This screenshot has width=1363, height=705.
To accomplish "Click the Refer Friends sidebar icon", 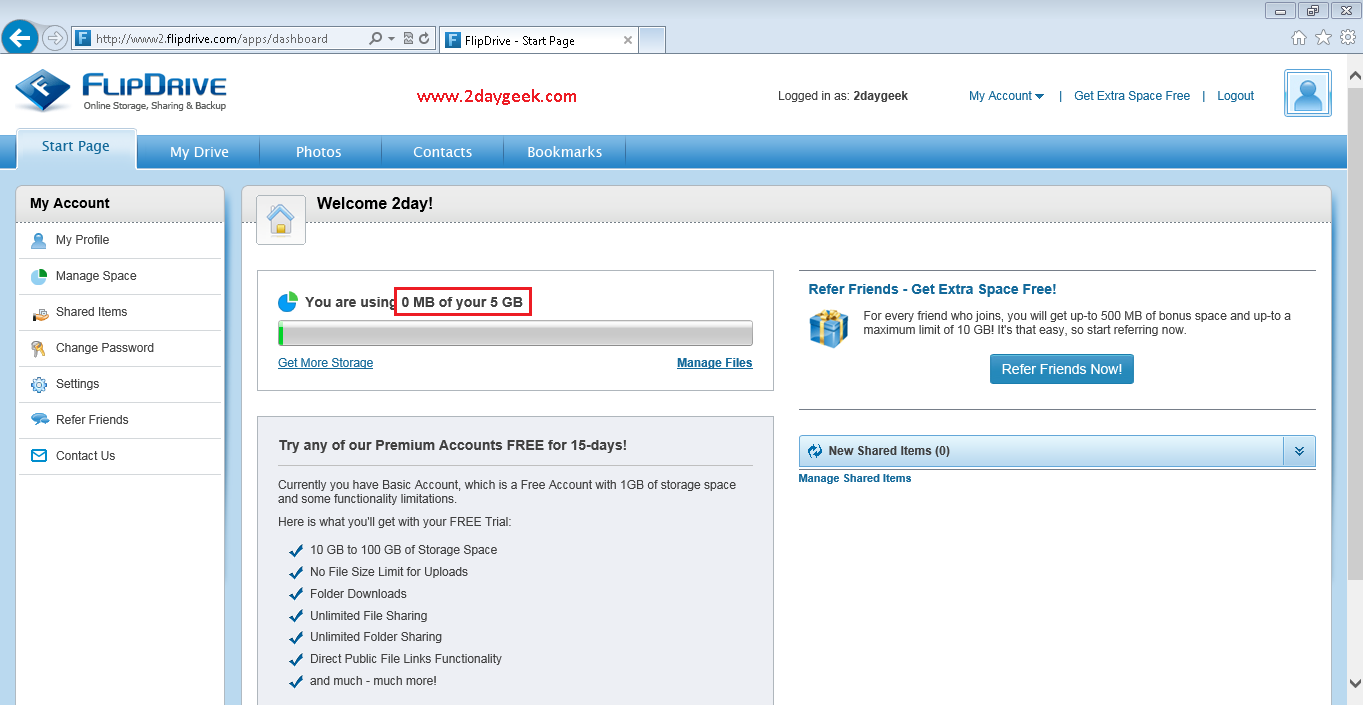I will (x=39, y=420).
